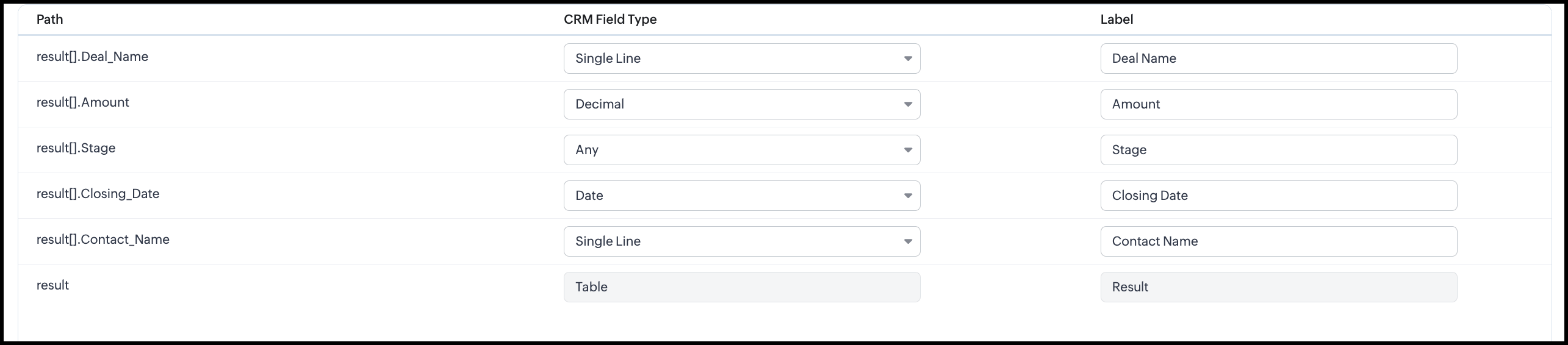Image resolution: width=1568 pixels, height=345 pixels.
Task: Click the result[].Stage path row
Action: pos(76,148)
